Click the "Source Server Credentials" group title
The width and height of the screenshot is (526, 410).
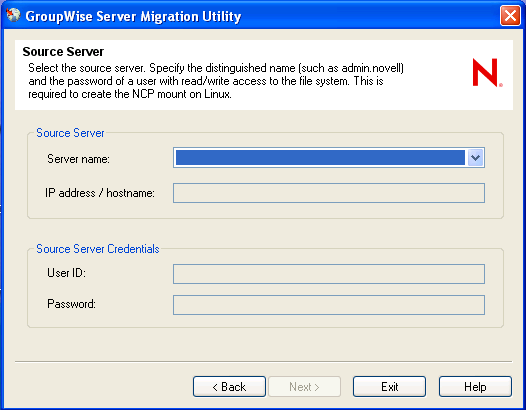[x=98, y=249]
